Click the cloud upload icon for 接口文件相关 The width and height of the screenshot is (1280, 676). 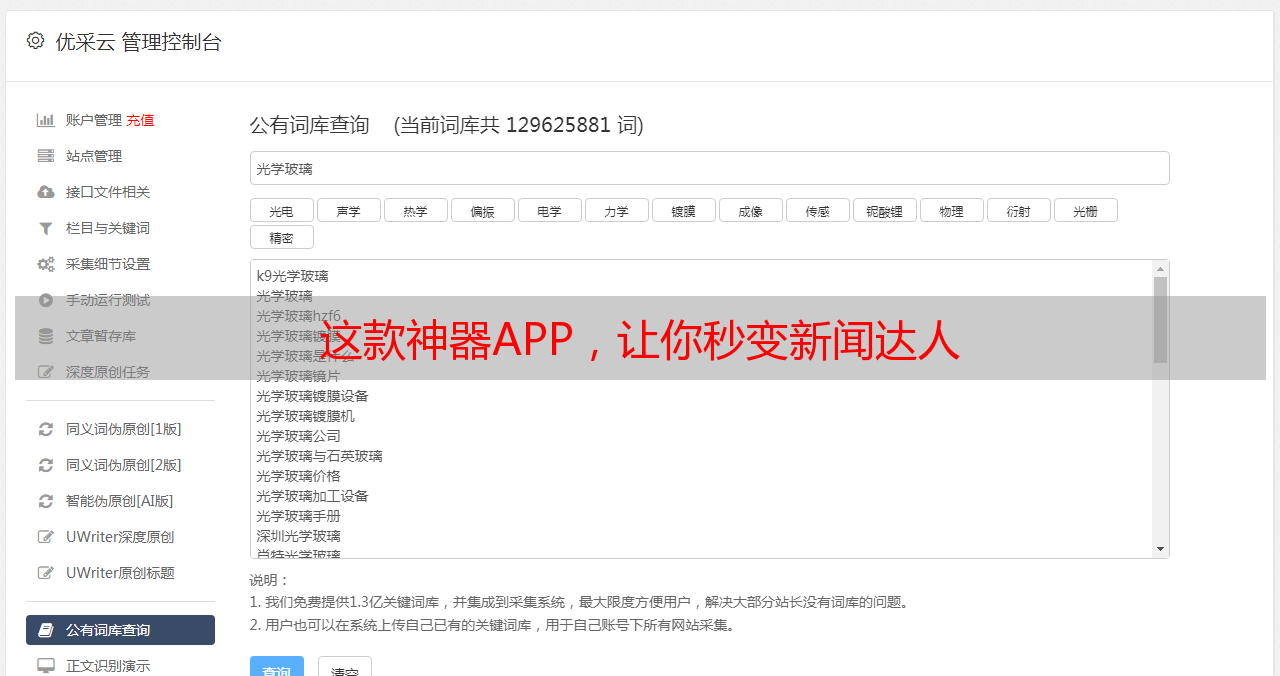pyautogui.click(x=46, y=192)
